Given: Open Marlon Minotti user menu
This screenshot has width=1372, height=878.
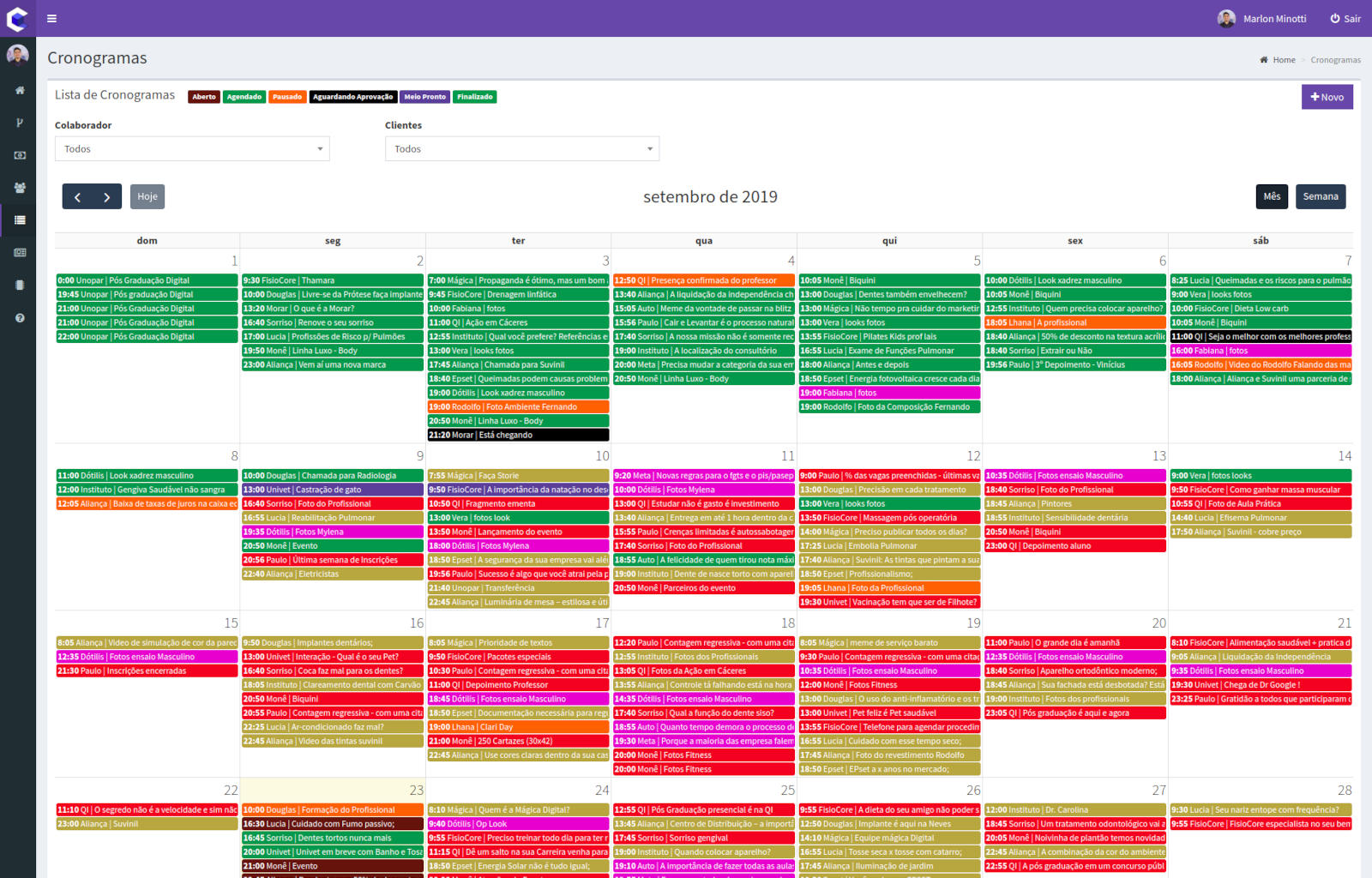Looking at the screenshot, I should [x=1262, y=19].
